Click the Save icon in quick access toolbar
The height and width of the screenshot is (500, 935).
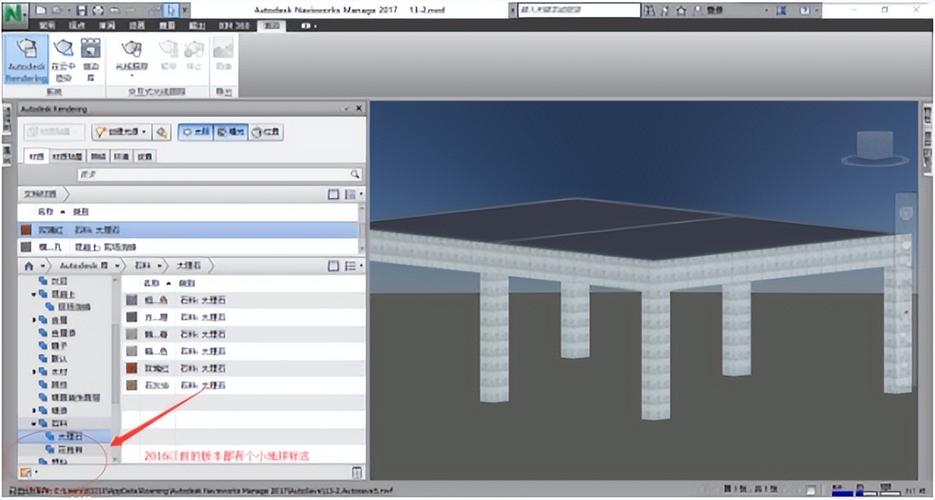pos(82,10)
